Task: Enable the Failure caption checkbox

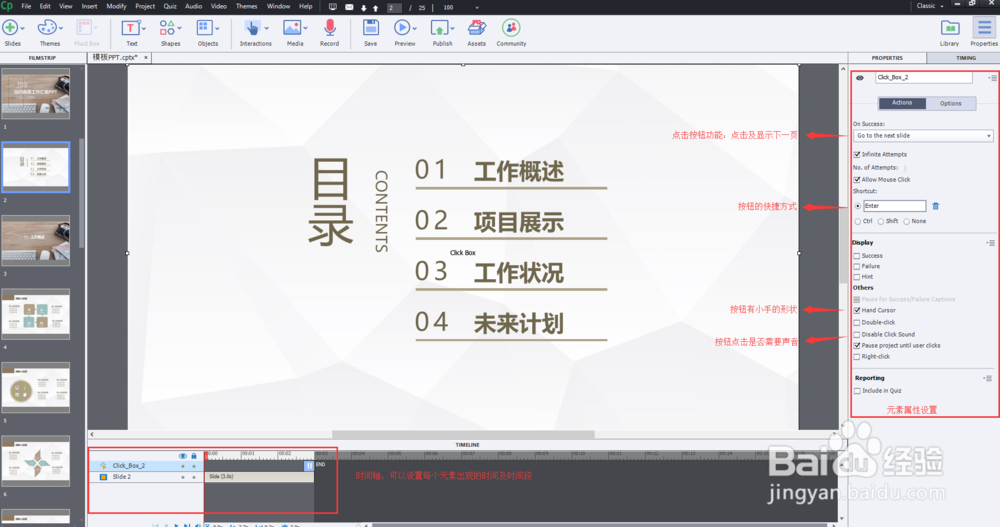Action: [x=857, y=267]
